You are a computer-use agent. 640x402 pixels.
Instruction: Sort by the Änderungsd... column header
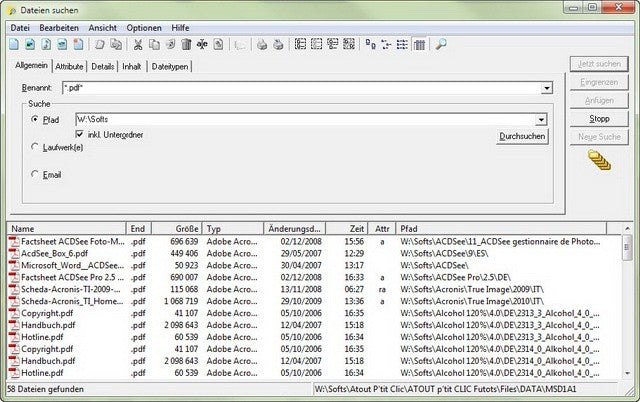coord(295,229)
